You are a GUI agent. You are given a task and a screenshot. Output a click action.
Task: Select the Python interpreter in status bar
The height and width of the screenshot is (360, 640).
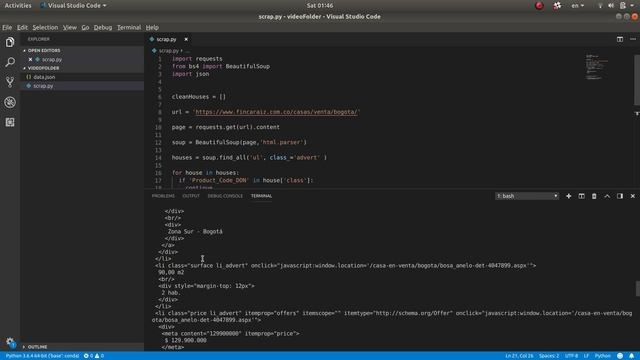[x=42, y=356]
